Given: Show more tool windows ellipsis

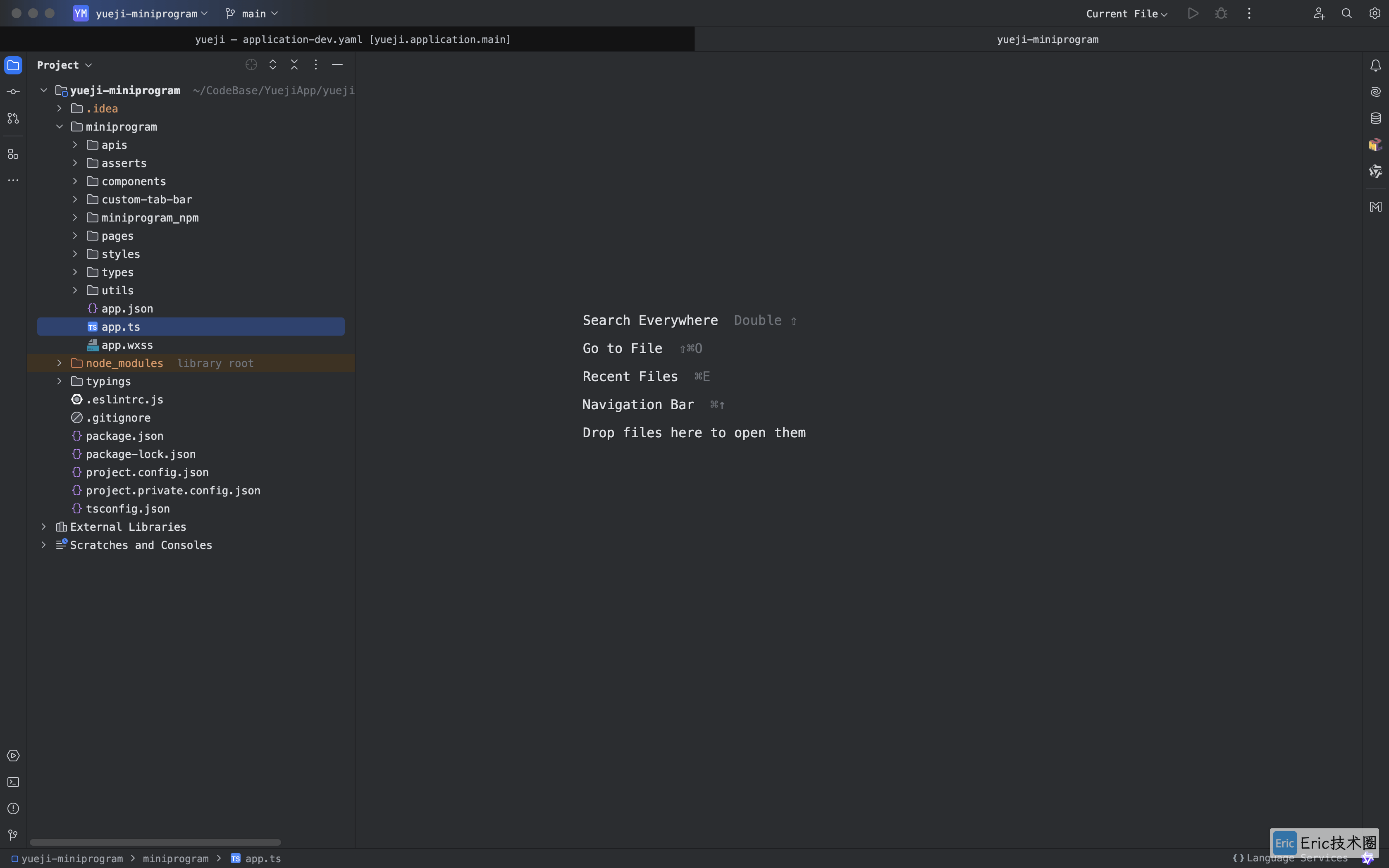Looking at the screenshot, I should pyautogui.click(x=13, y=180).
